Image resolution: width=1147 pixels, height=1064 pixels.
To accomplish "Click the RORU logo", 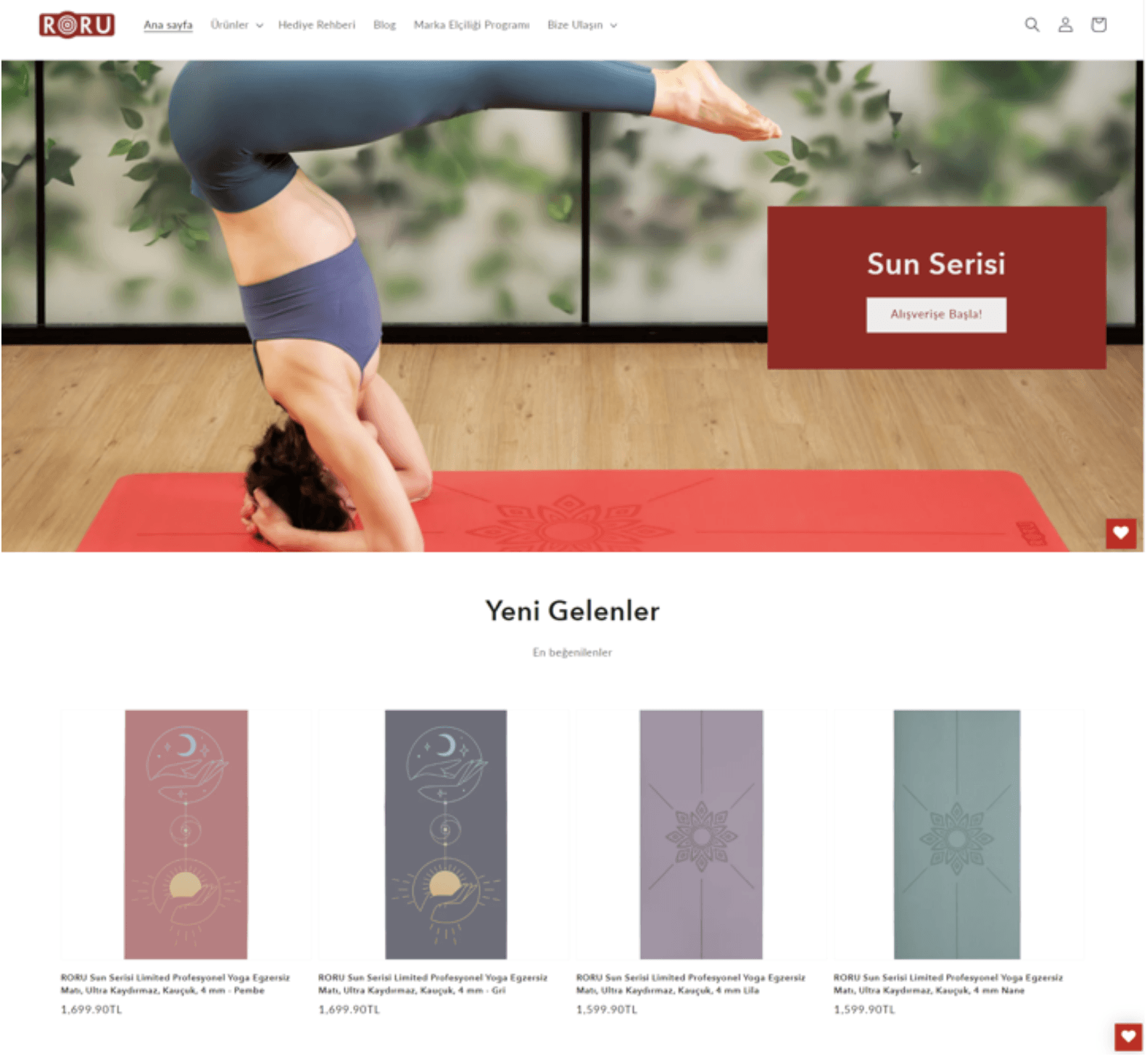I will (x=77, y=25).
